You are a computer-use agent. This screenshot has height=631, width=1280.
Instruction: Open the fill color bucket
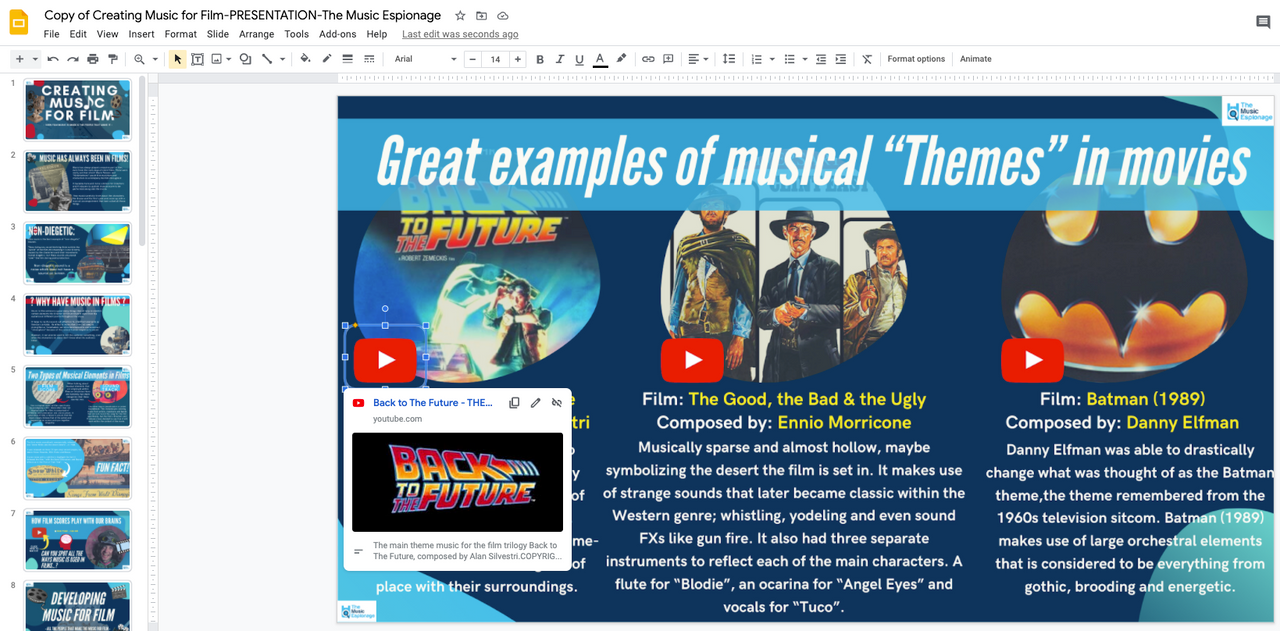point(305,59)
